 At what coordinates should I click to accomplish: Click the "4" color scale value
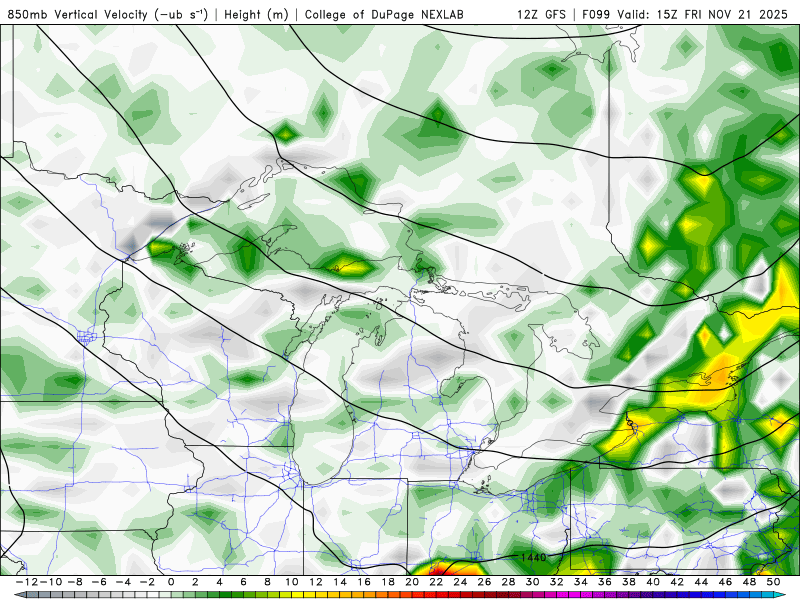pos(219,582)
